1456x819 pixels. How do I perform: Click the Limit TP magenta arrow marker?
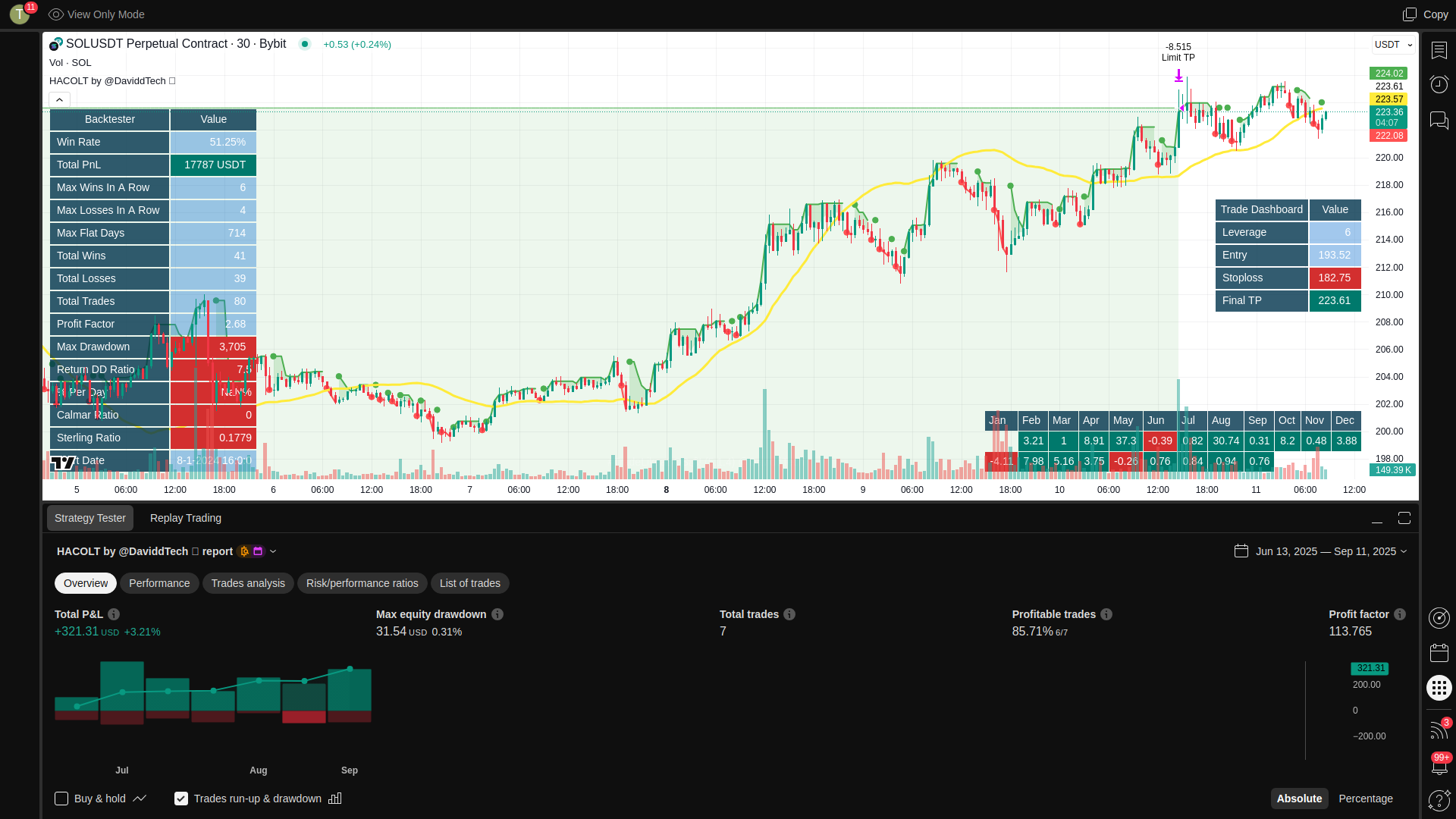[1178, 76]
